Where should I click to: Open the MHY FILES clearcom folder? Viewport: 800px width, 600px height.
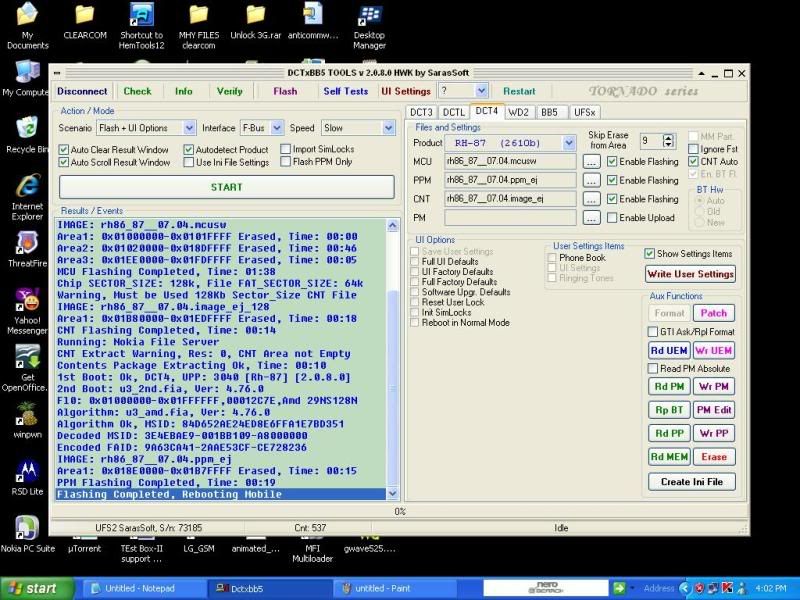click(198, 26)
